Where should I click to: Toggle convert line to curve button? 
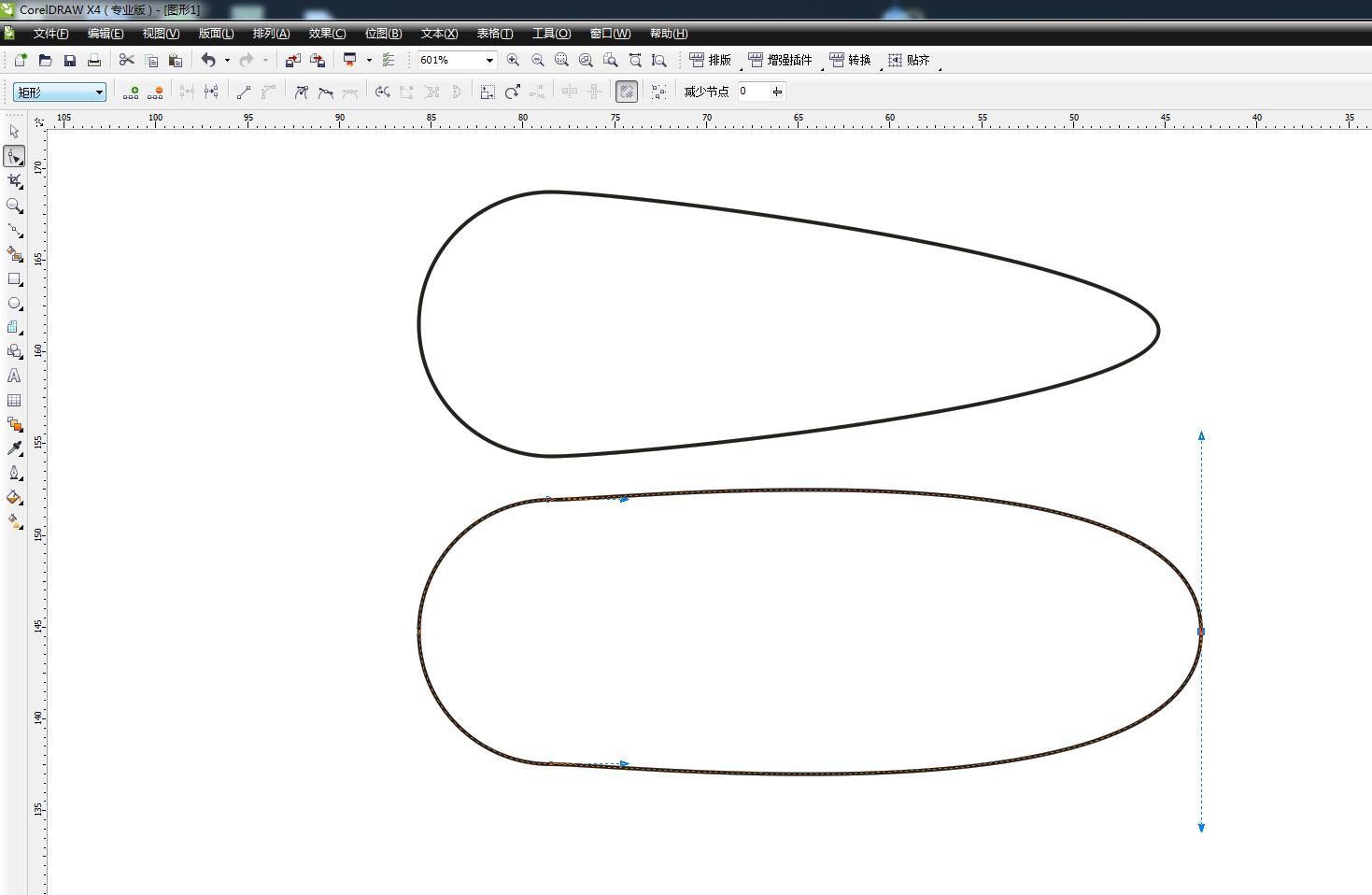point(268,92)
